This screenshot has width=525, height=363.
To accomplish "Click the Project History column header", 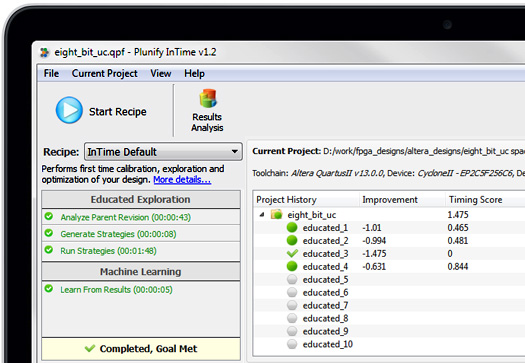I will click(286, 200).
